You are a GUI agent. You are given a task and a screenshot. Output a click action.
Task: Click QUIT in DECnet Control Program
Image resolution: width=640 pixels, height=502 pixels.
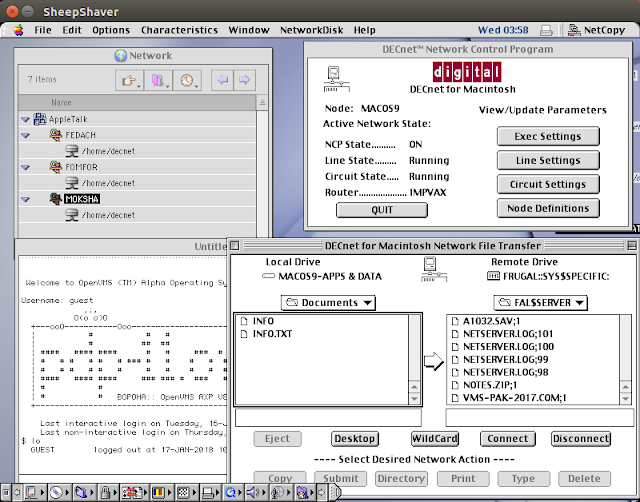[x=382, y=210]
